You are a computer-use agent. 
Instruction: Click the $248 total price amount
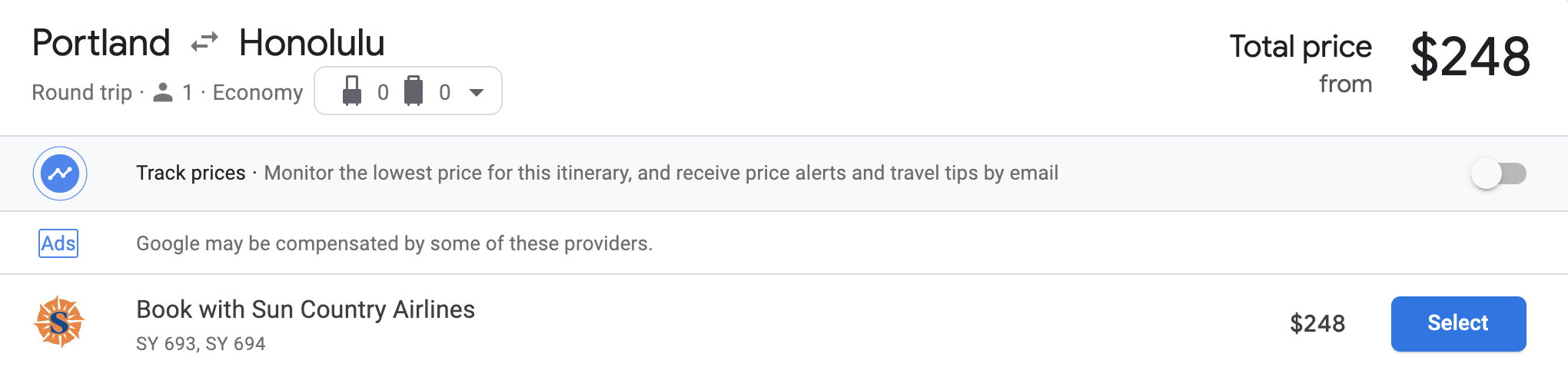pos(1470,57)
